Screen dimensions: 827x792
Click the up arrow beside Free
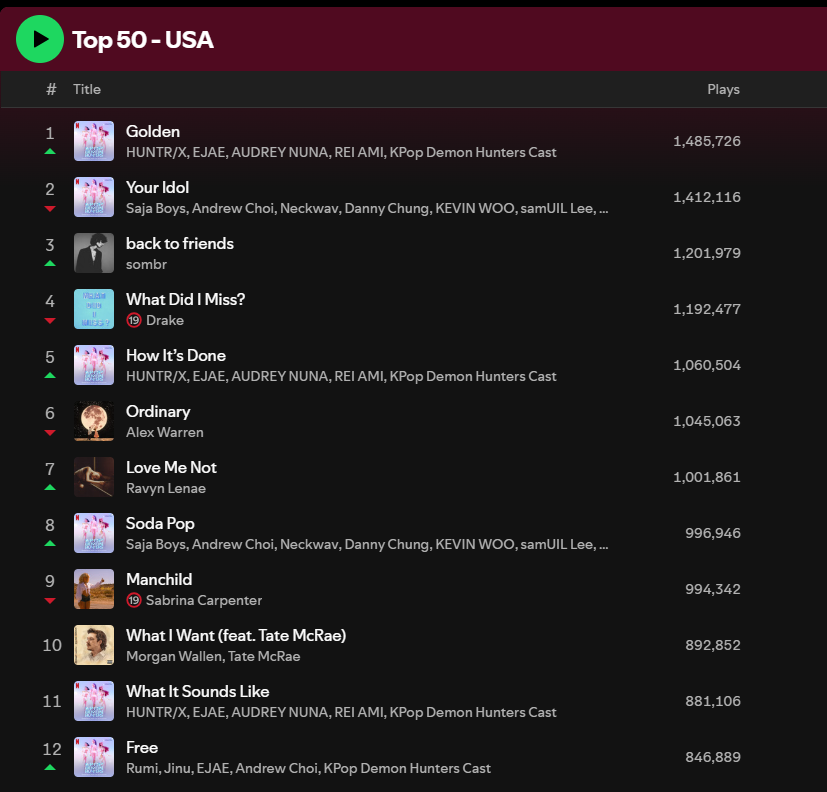point(49,767)
